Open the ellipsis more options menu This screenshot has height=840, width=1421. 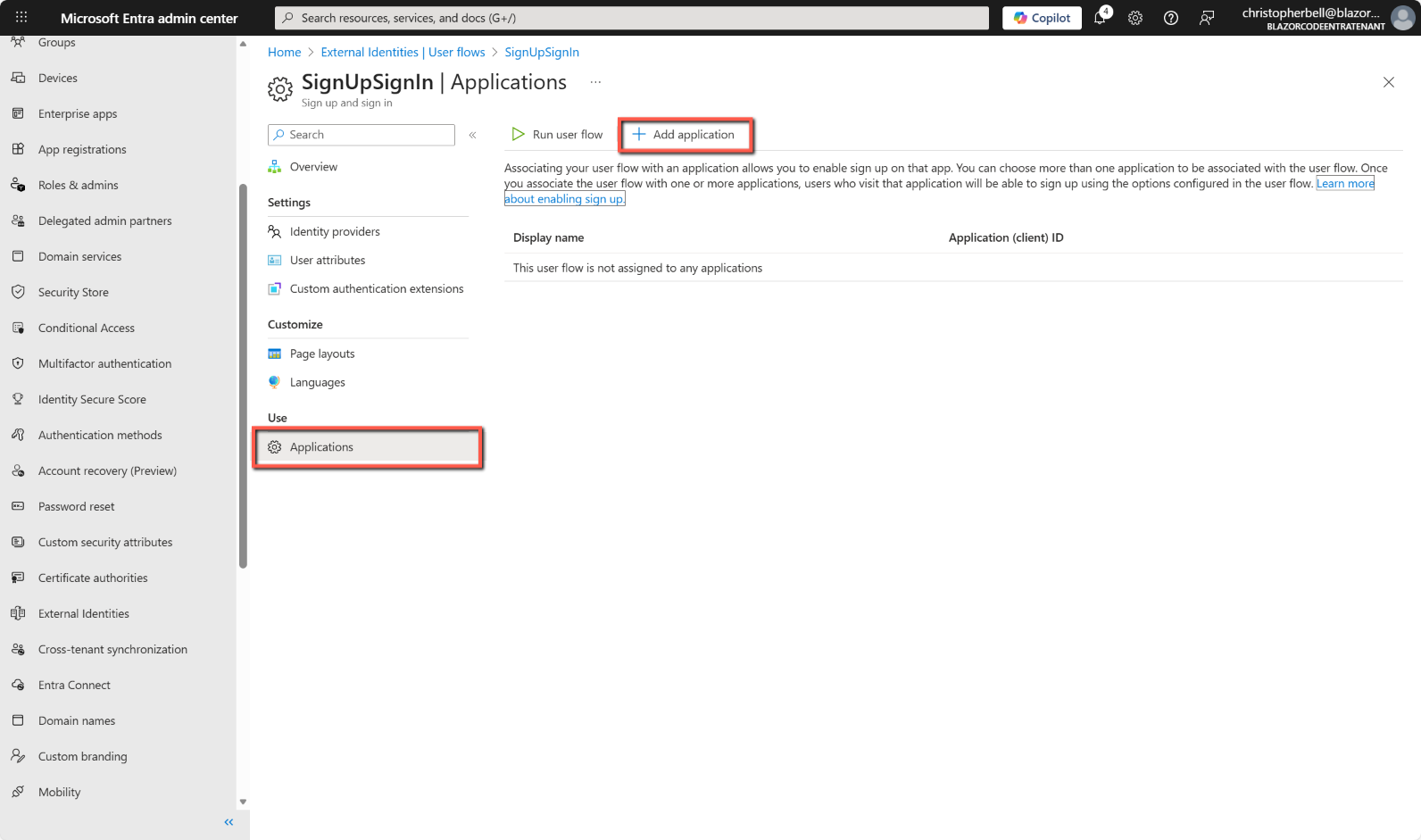point(595,82)
